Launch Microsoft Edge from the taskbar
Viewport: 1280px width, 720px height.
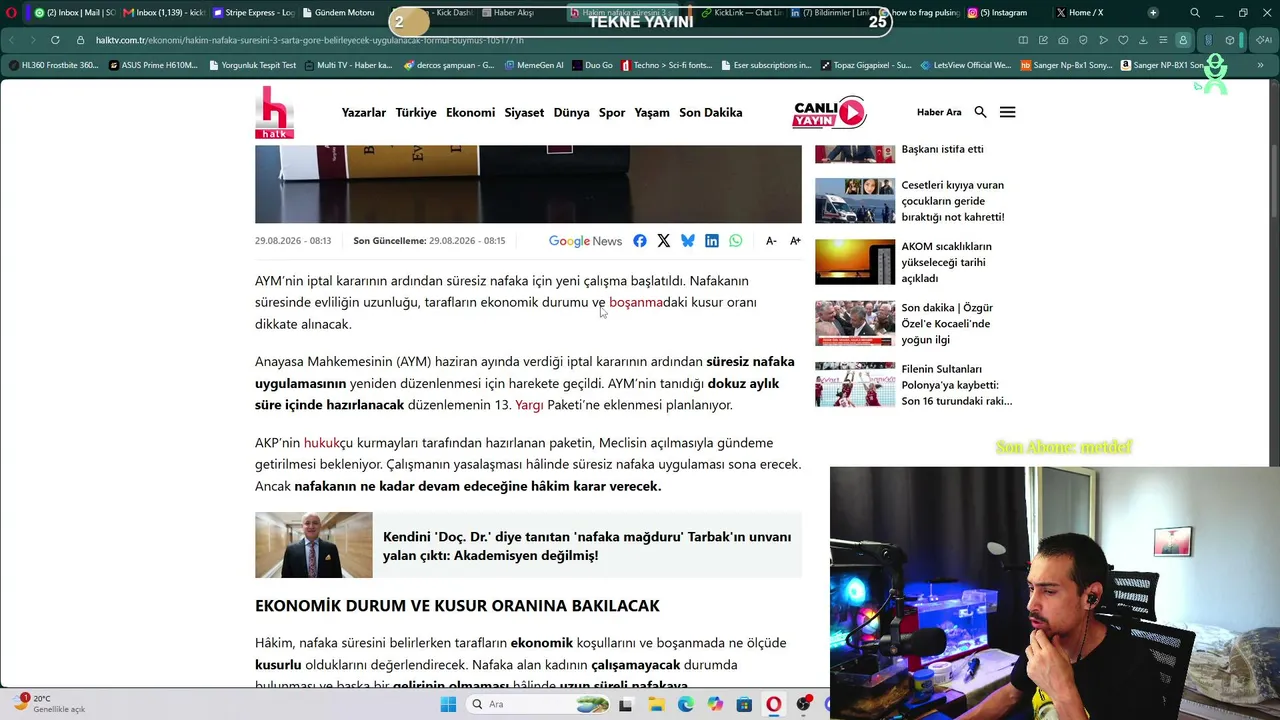point(685,704)
